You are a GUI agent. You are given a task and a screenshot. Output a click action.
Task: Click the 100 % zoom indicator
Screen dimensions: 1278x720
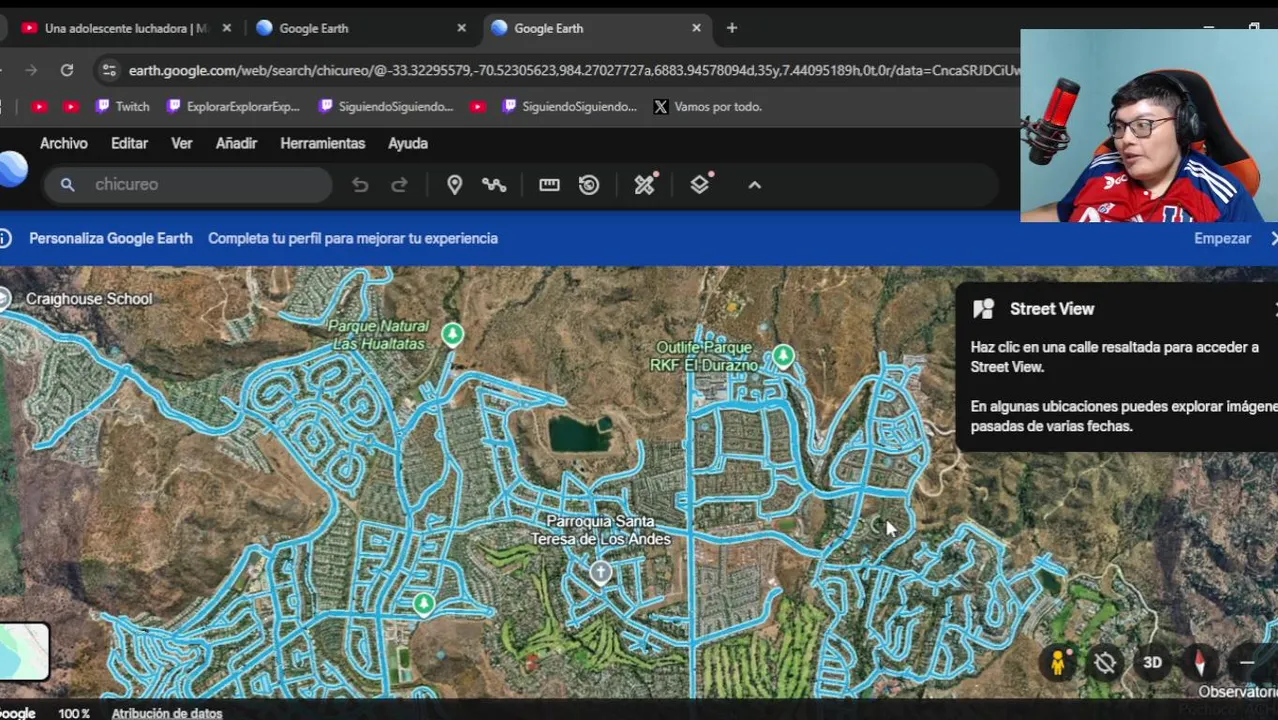tap(74, 713)
